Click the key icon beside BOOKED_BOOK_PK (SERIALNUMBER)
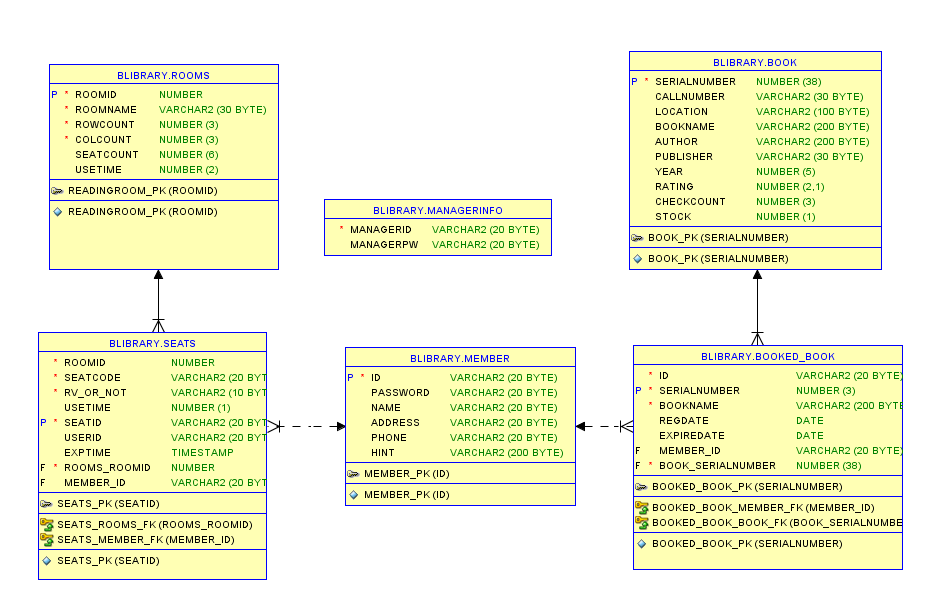The height and width of the screenshot is (591, 941). coord(642,487)
